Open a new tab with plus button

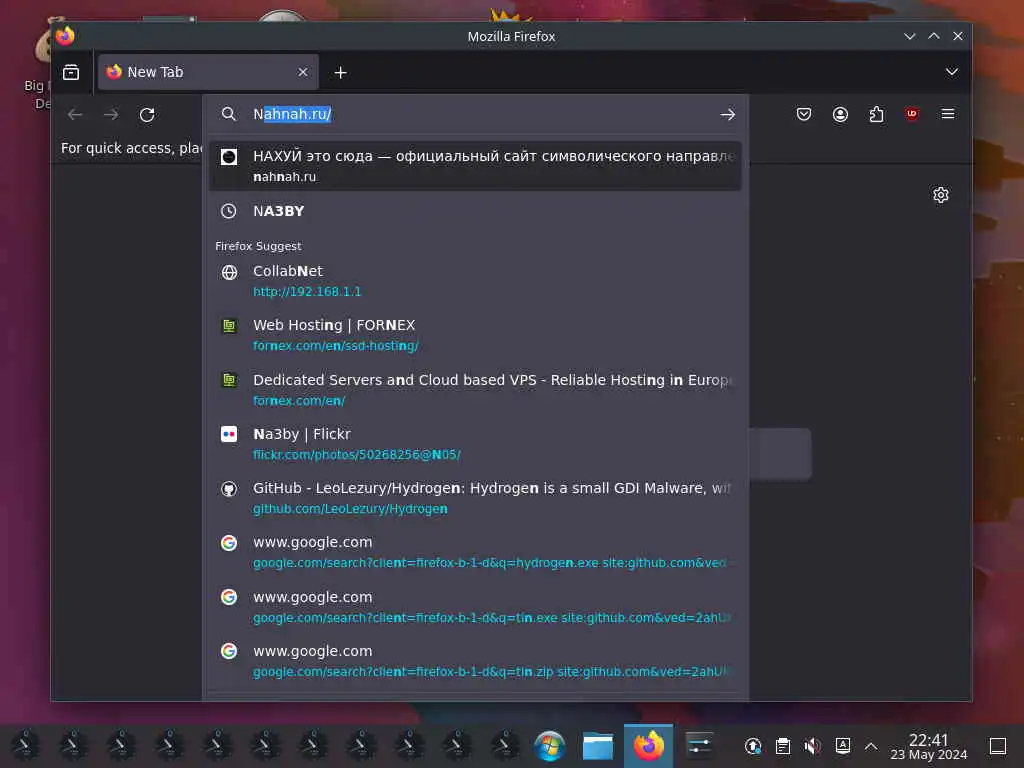click(x=340, y=72)
